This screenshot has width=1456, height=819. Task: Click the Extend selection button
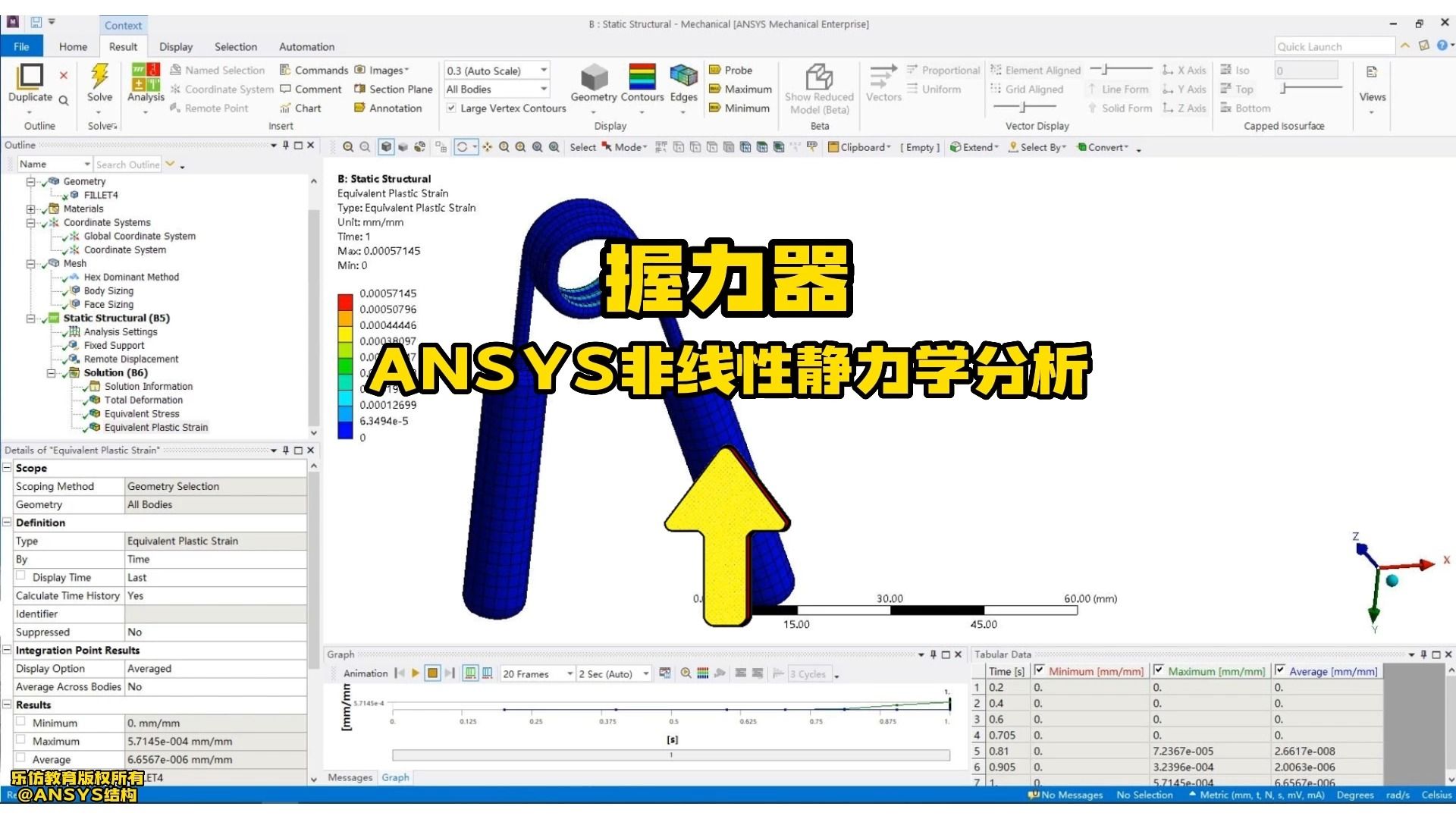[x=974, y=147]
